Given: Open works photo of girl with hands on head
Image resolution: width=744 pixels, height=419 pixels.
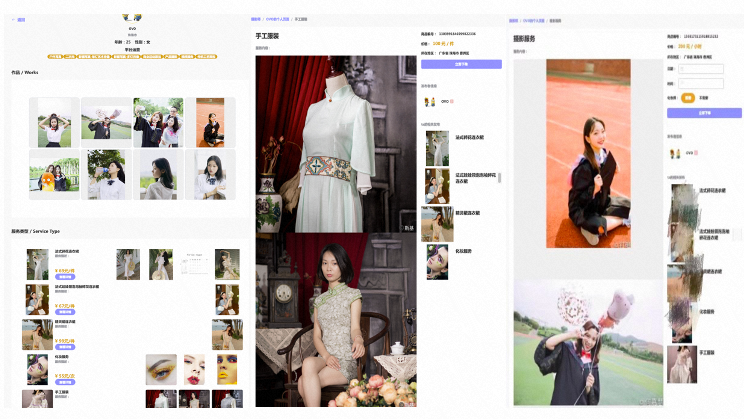Looking at the screenshot, I should pyautogui.click(x=54, y=122).
